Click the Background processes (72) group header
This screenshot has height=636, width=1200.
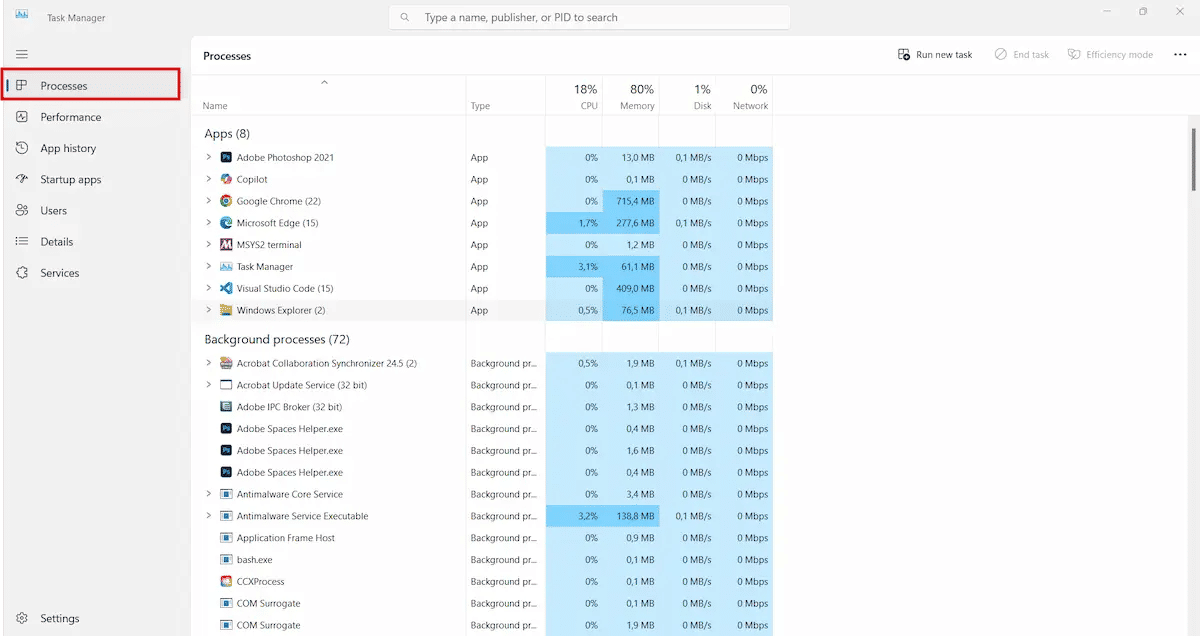[277, 340]
